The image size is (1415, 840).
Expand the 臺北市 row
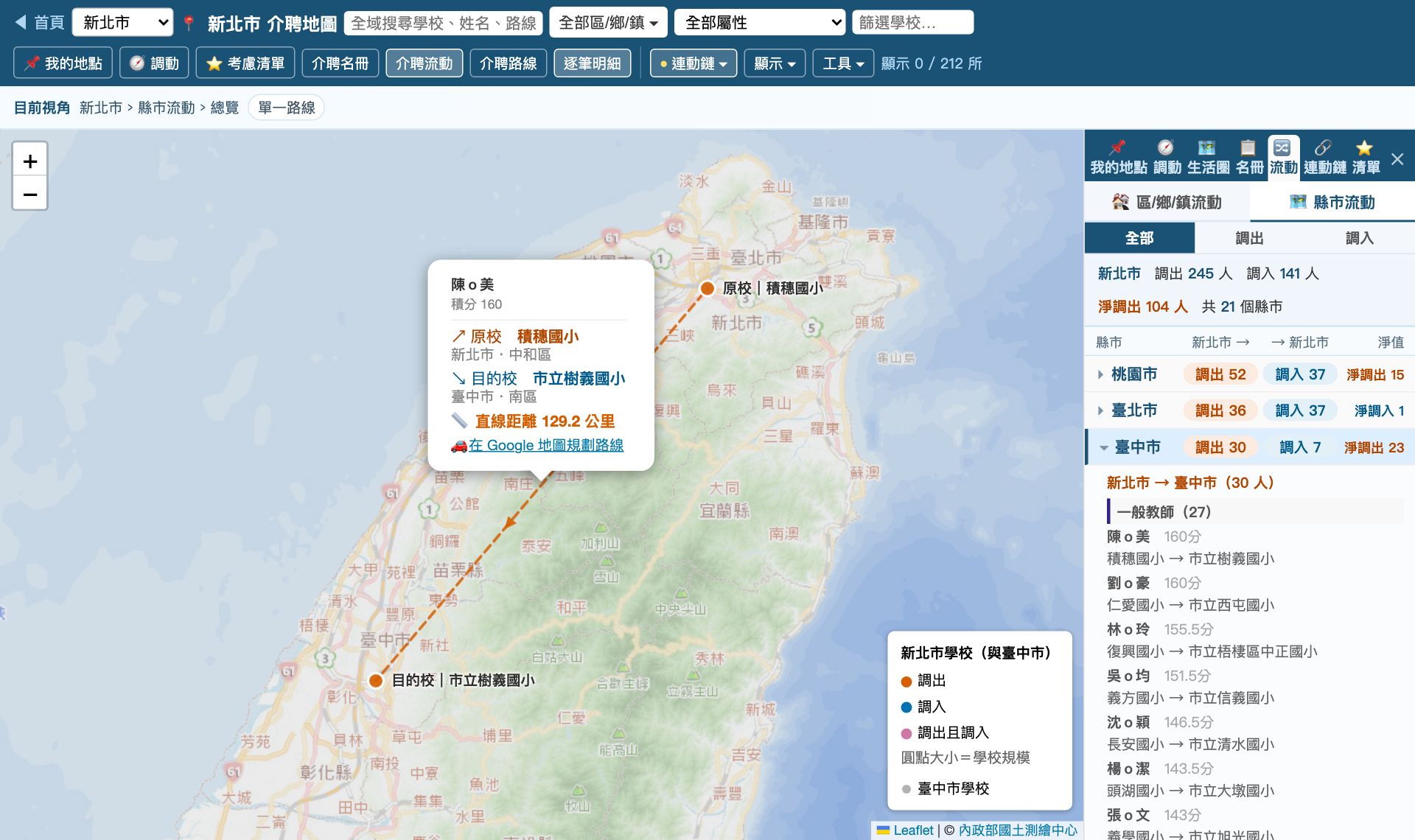[x=1250, y=410]
